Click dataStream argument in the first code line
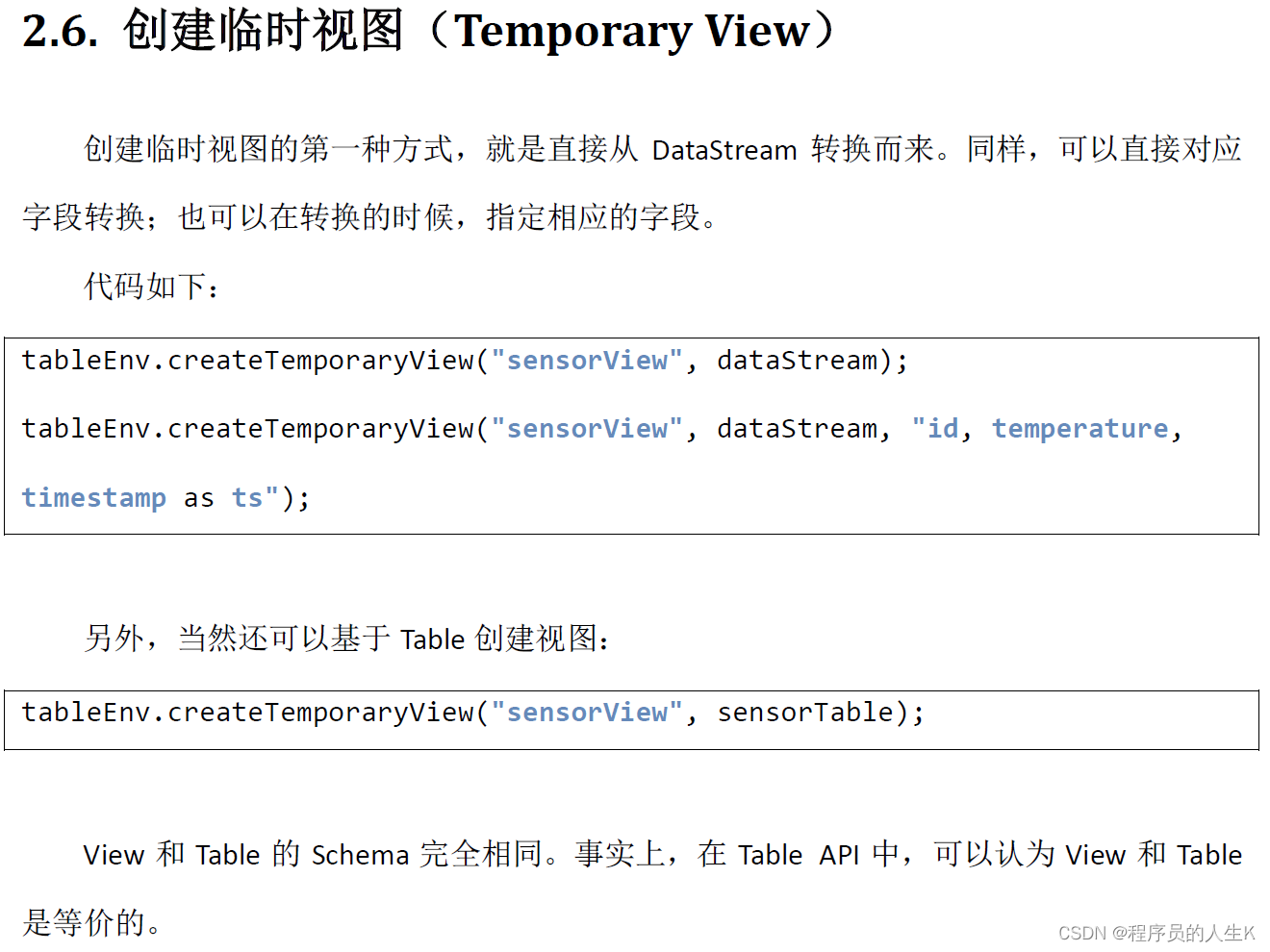 [797, 361]
